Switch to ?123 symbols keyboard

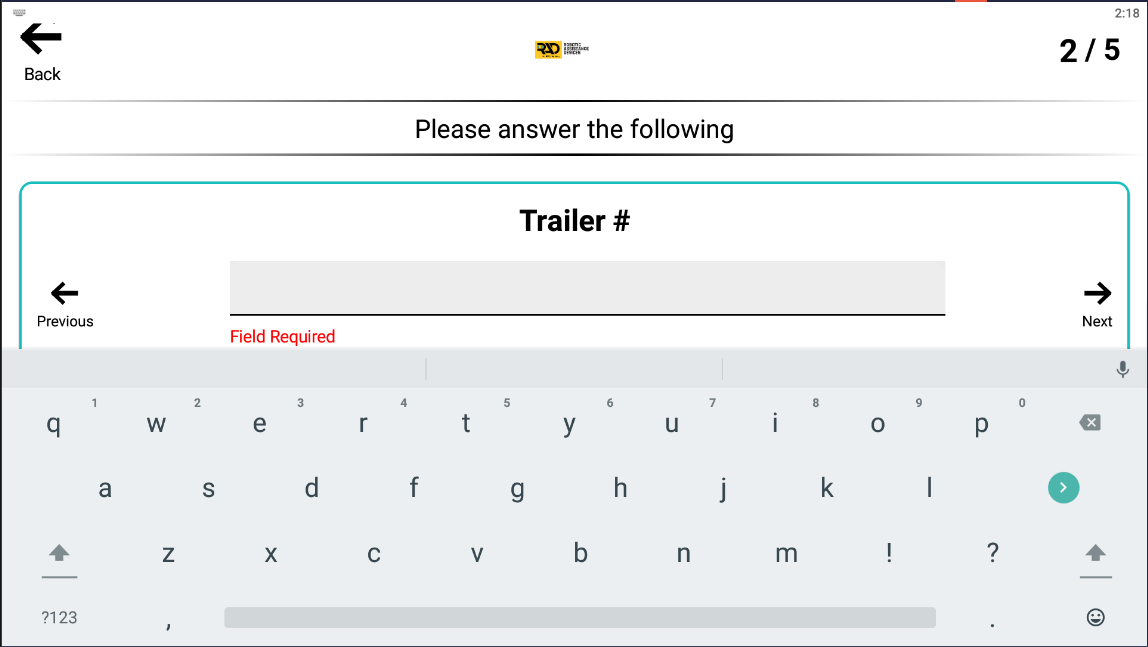59,618
